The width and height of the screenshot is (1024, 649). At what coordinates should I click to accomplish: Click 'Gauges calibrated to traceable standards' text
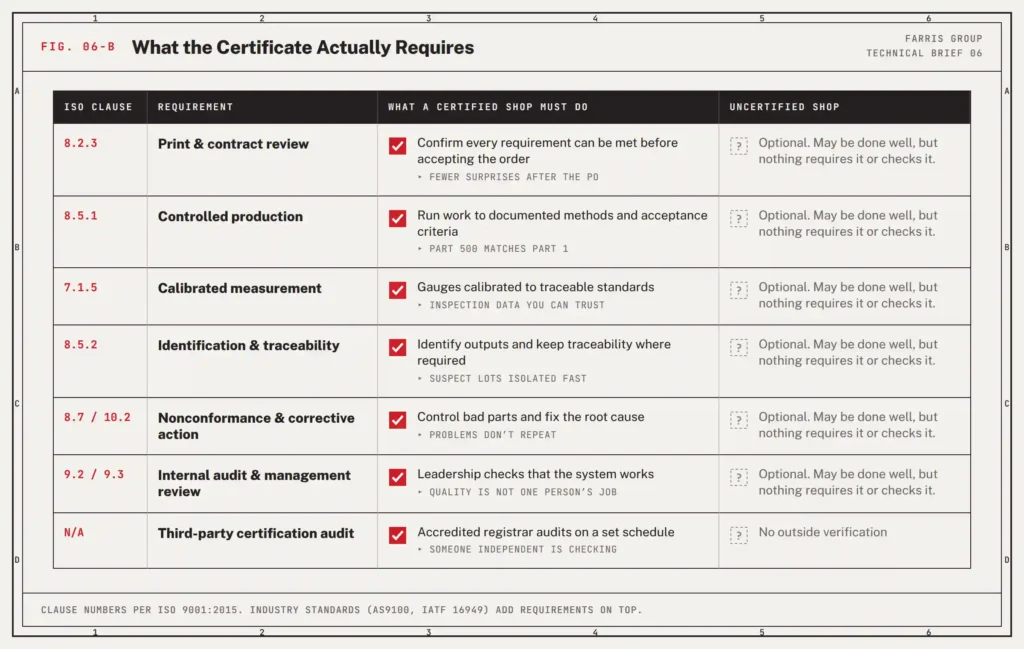pyautogui.click(x=536, y=287)
